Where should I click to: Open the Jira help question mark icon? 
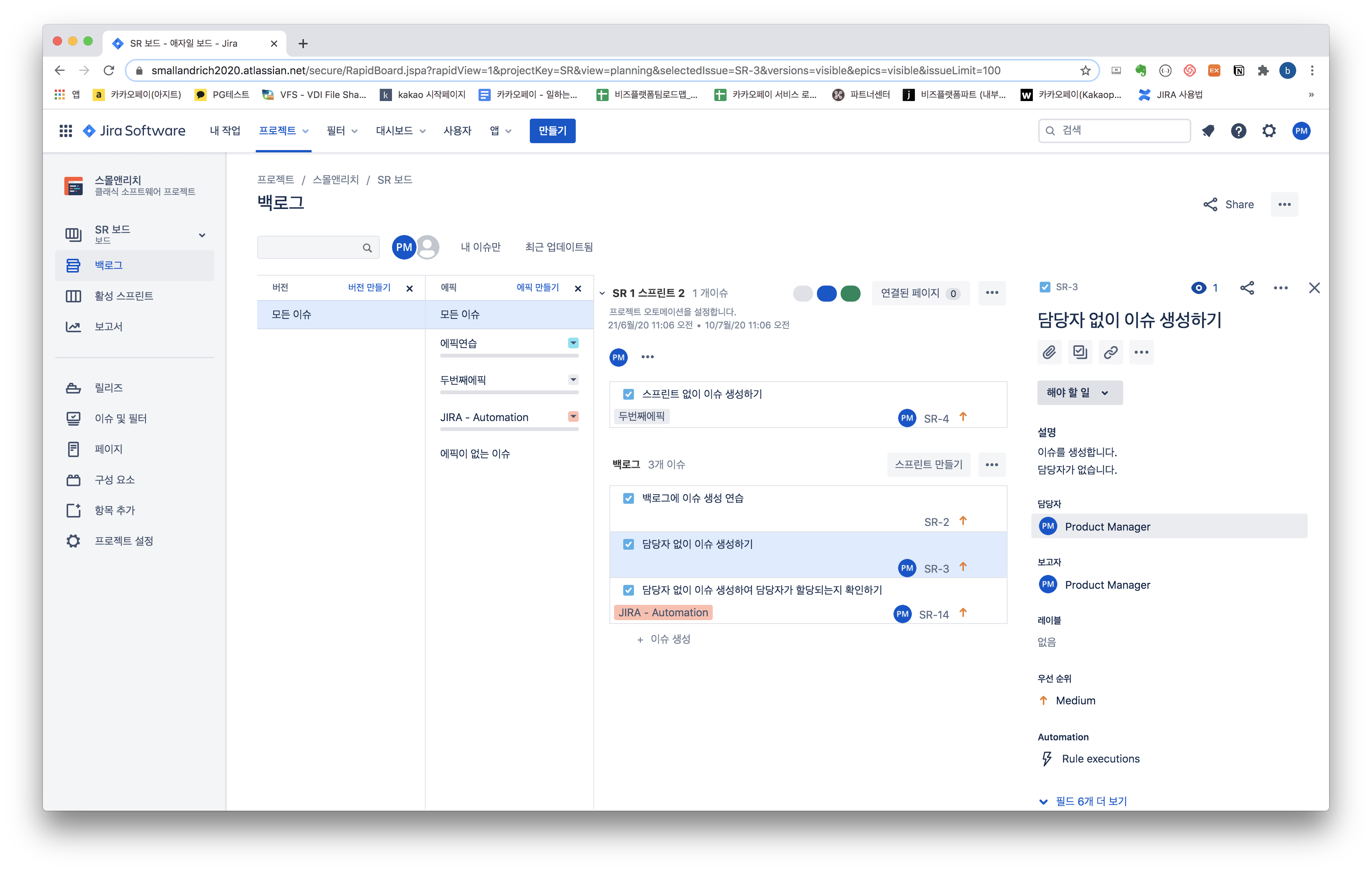(x=1238, y=131)
